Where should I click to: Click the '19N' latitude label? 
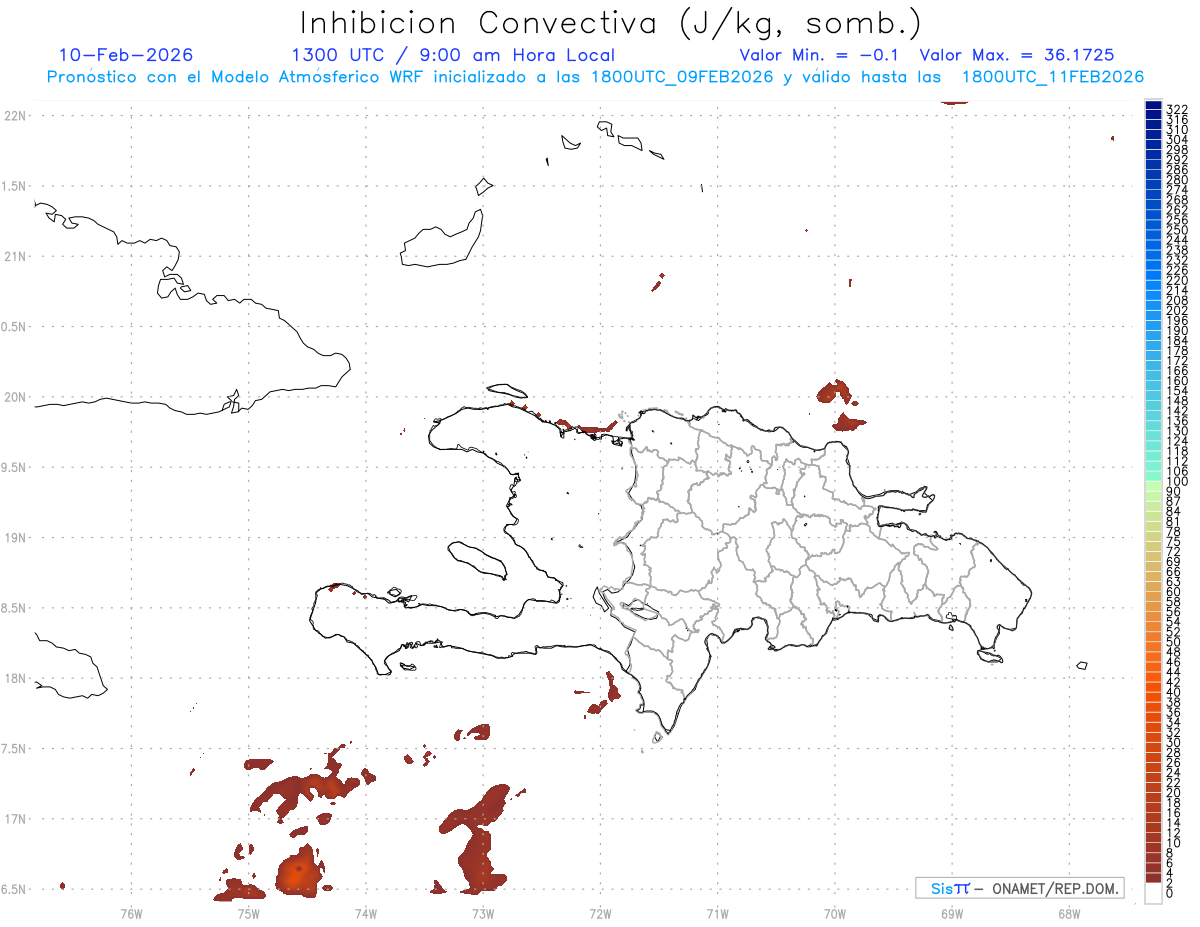15,538
